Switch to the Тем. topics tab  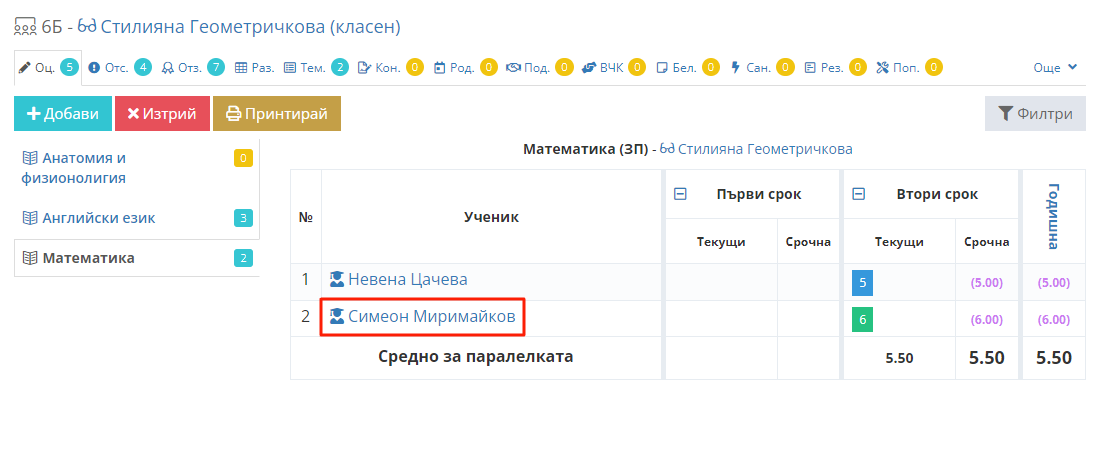pos(316,68)
